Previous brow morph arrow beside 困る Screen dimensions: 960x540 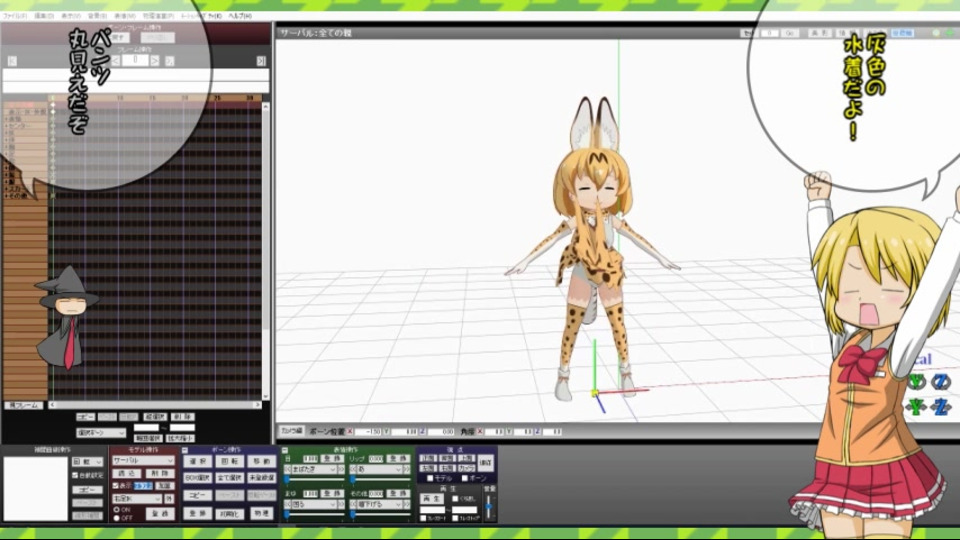[287, 504]
